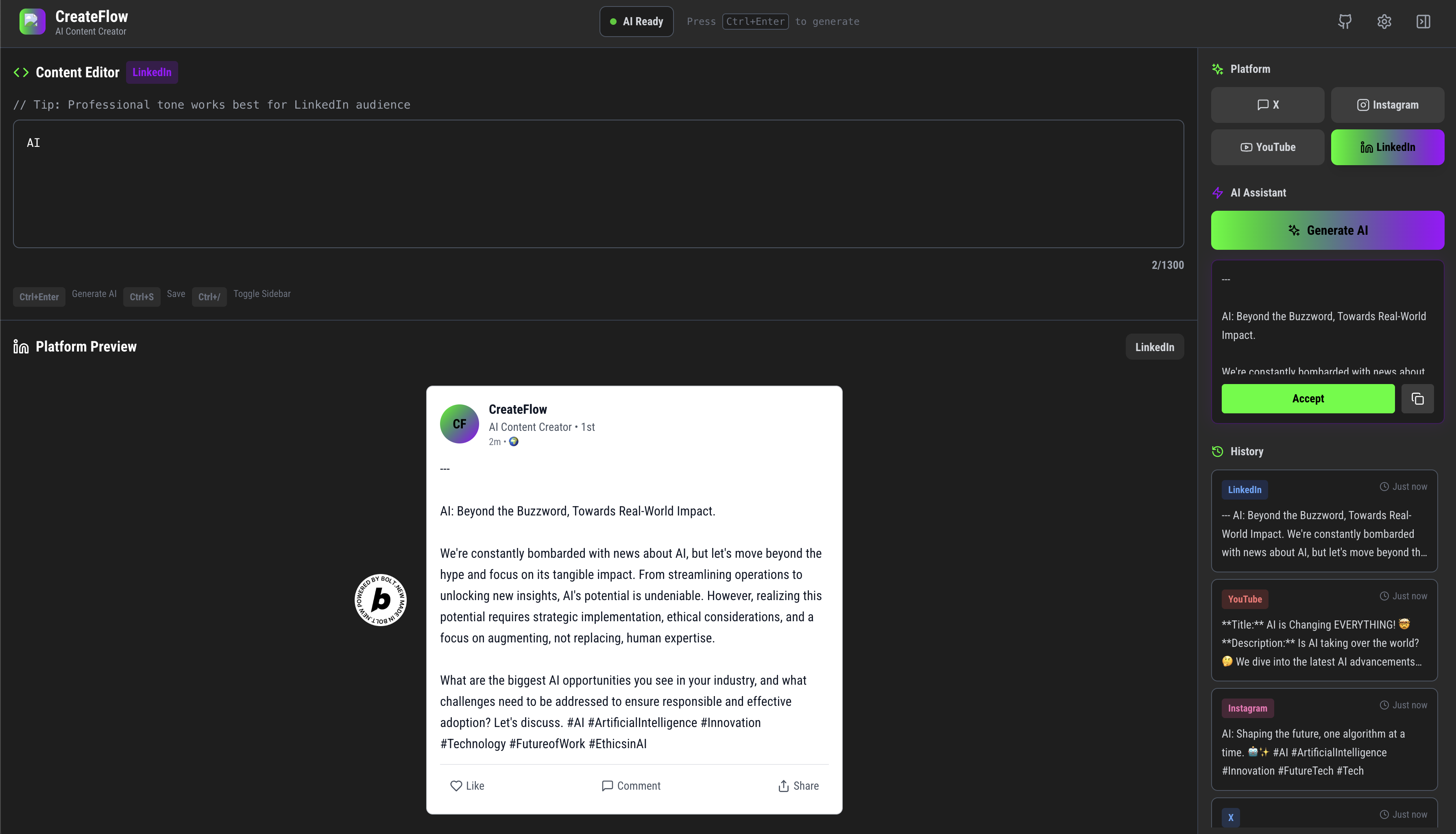Click the Bolt.new powered-by badge
The width and height of the screenshot is (1456, 834).
(x=381, y=600)
